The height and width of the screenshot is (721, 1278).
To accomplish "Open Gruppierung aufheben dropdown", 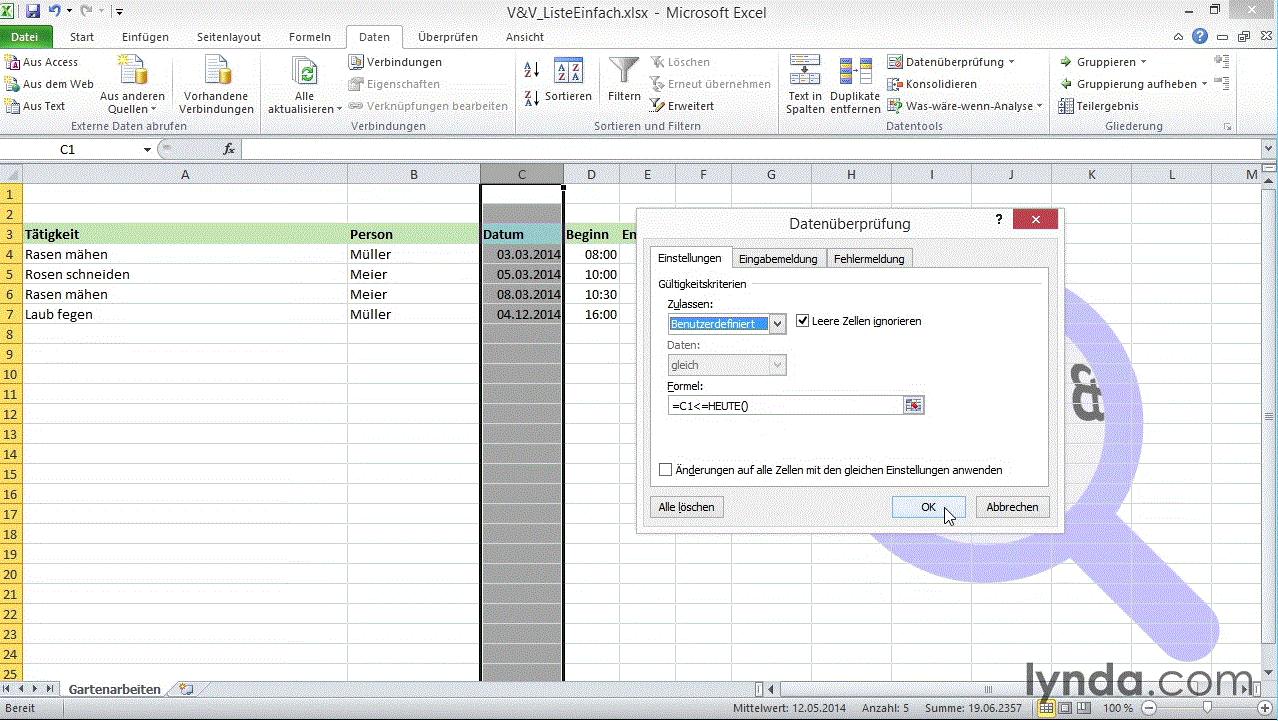I will click(1203, 84).
